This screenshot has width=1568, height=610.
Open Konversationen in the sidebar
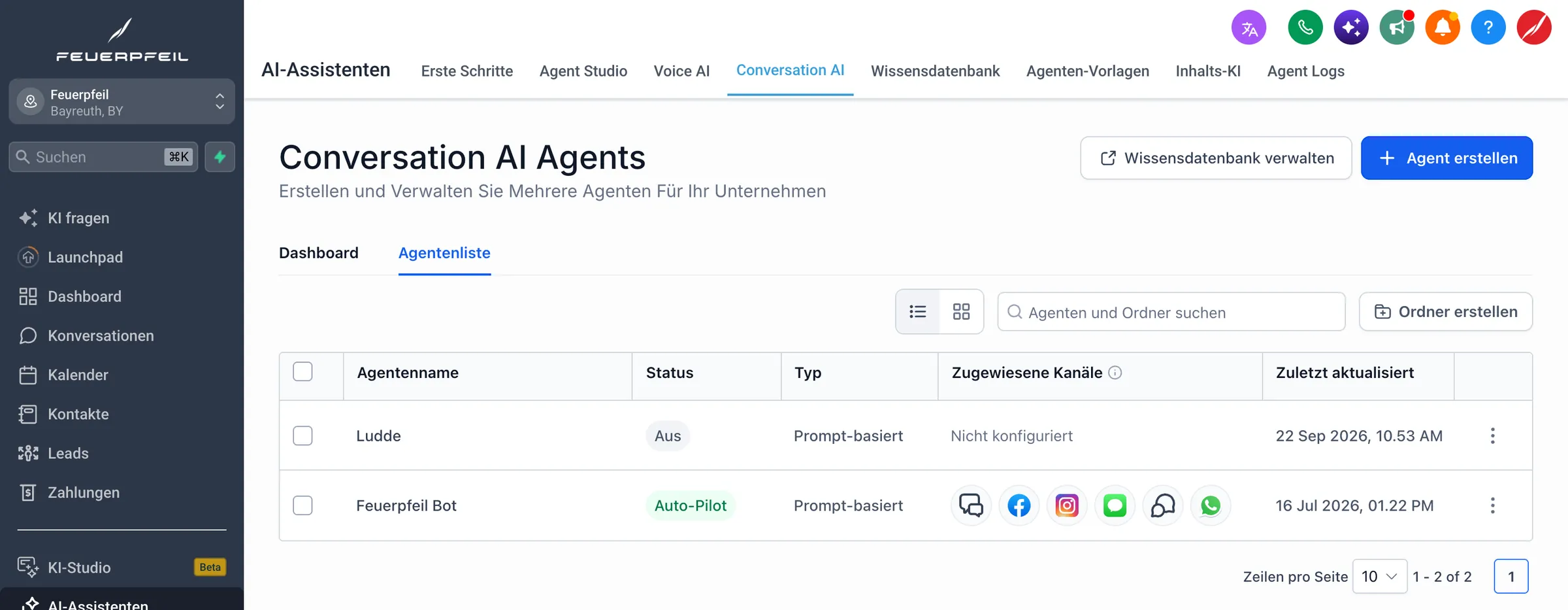tap(100, 335)
